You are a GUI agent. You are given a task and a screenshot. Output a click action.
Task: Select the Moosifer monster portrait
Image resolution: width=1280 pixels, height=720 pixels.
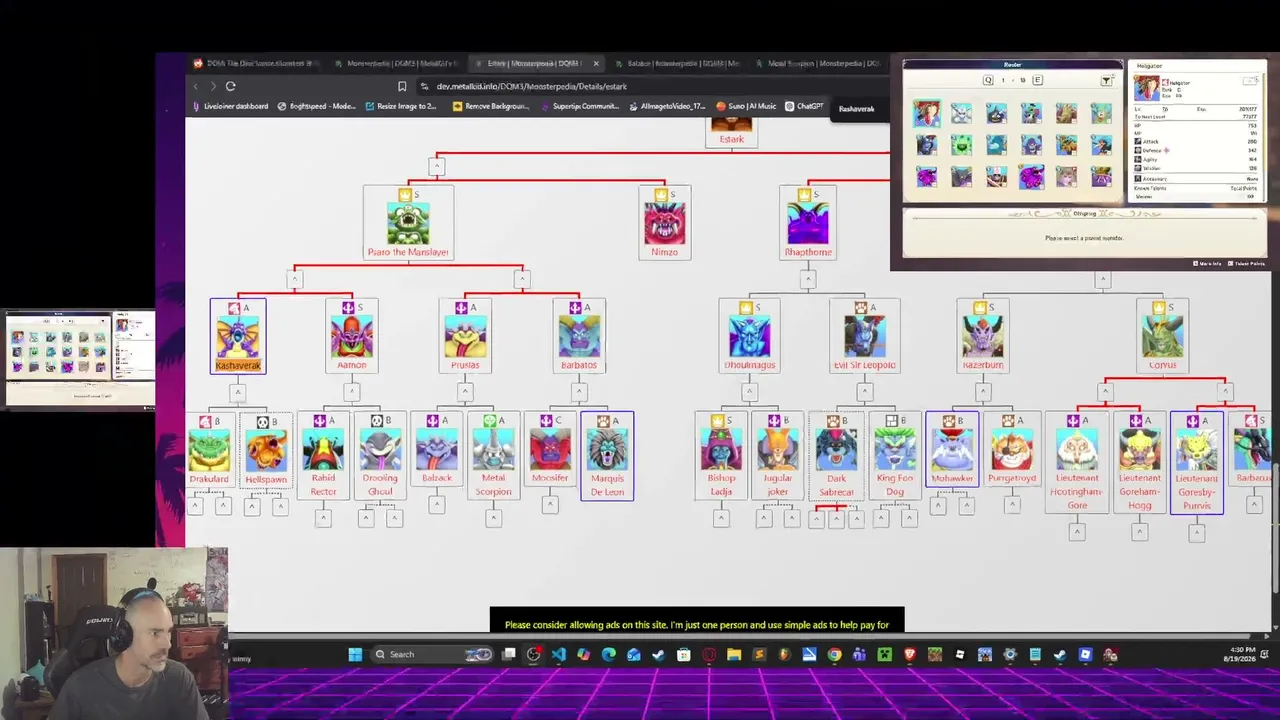550,450
